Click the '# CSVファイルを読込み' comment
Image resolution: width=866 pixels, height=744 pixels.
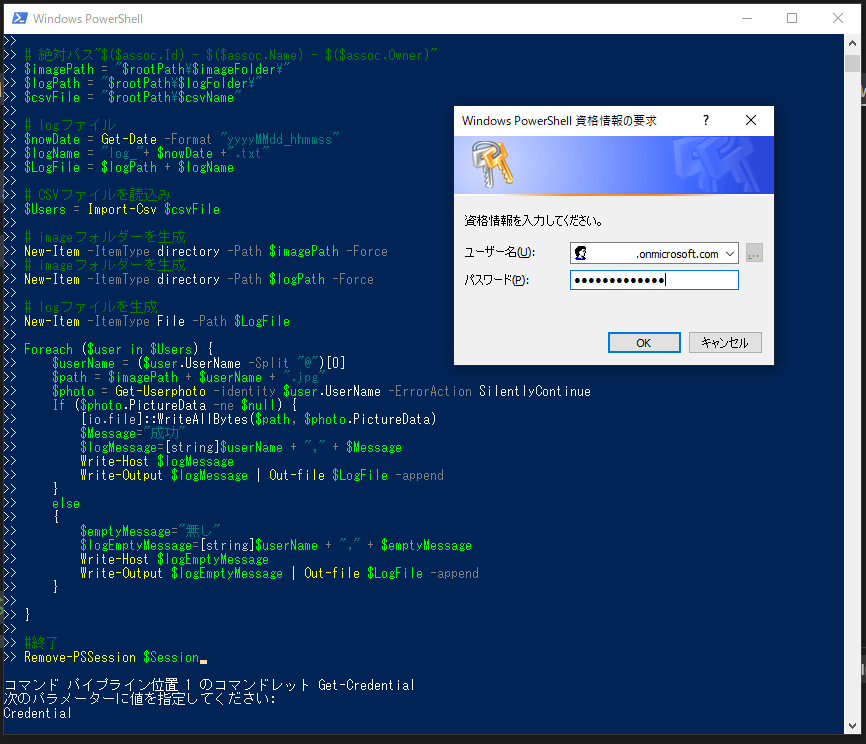(x=98, y=195)
